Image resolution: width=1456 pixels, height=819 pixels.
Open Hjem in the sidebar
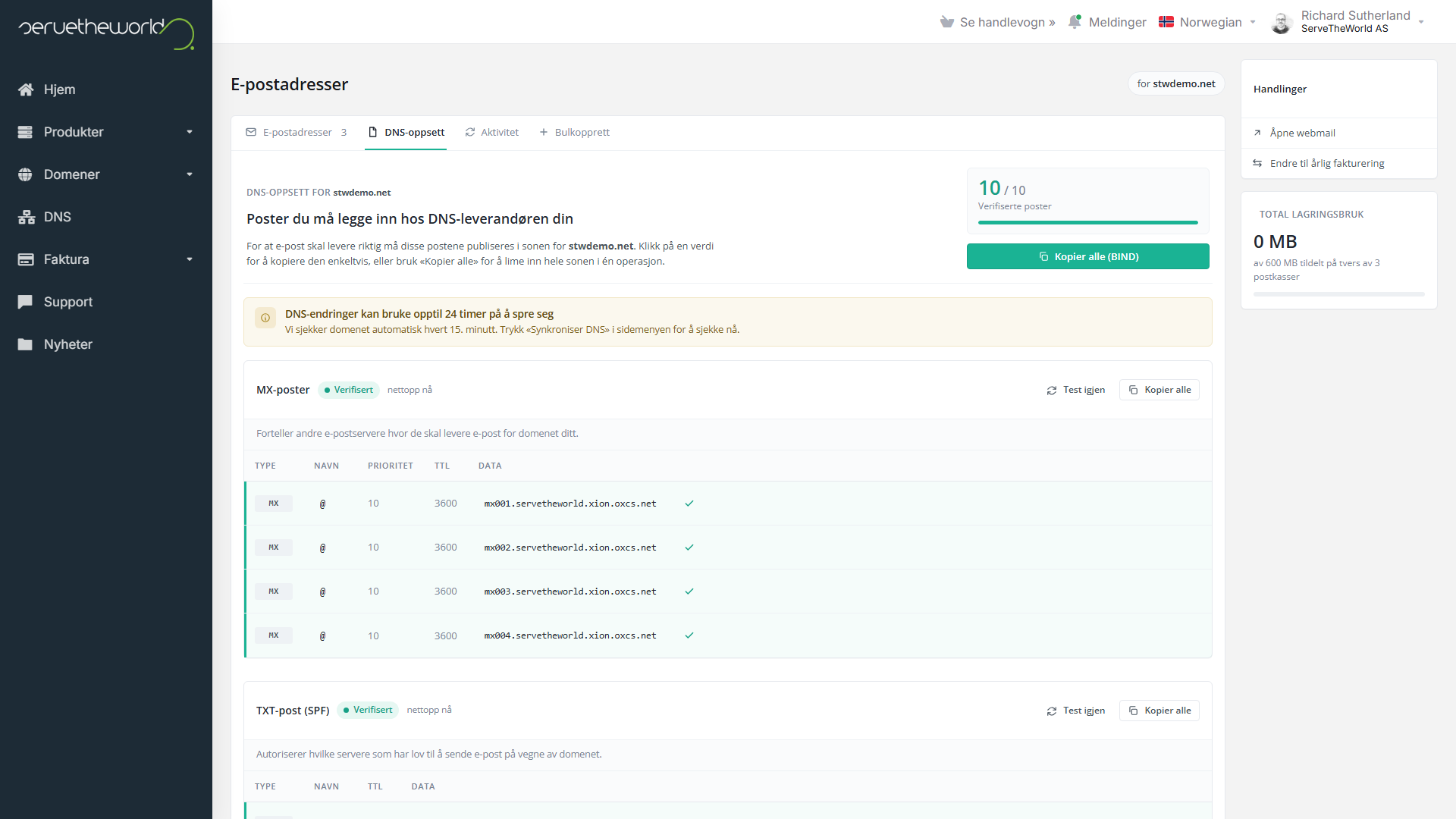pyautogui.click(x=106, y=89)
